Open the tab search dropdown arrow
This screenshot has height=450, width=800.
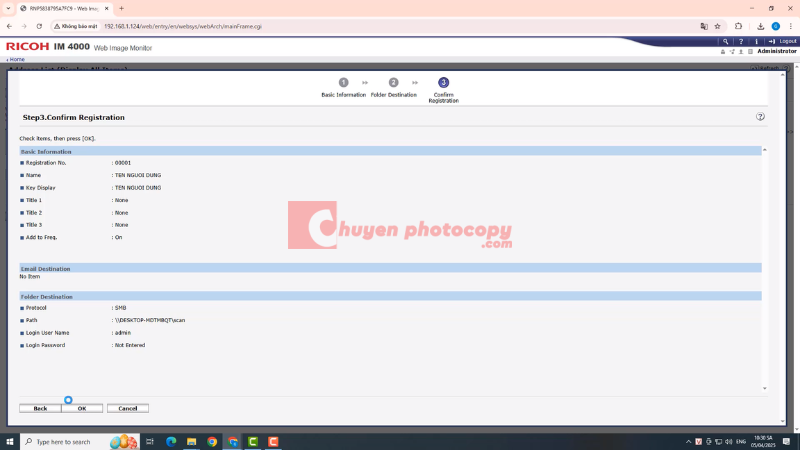[x=8, y=9]
